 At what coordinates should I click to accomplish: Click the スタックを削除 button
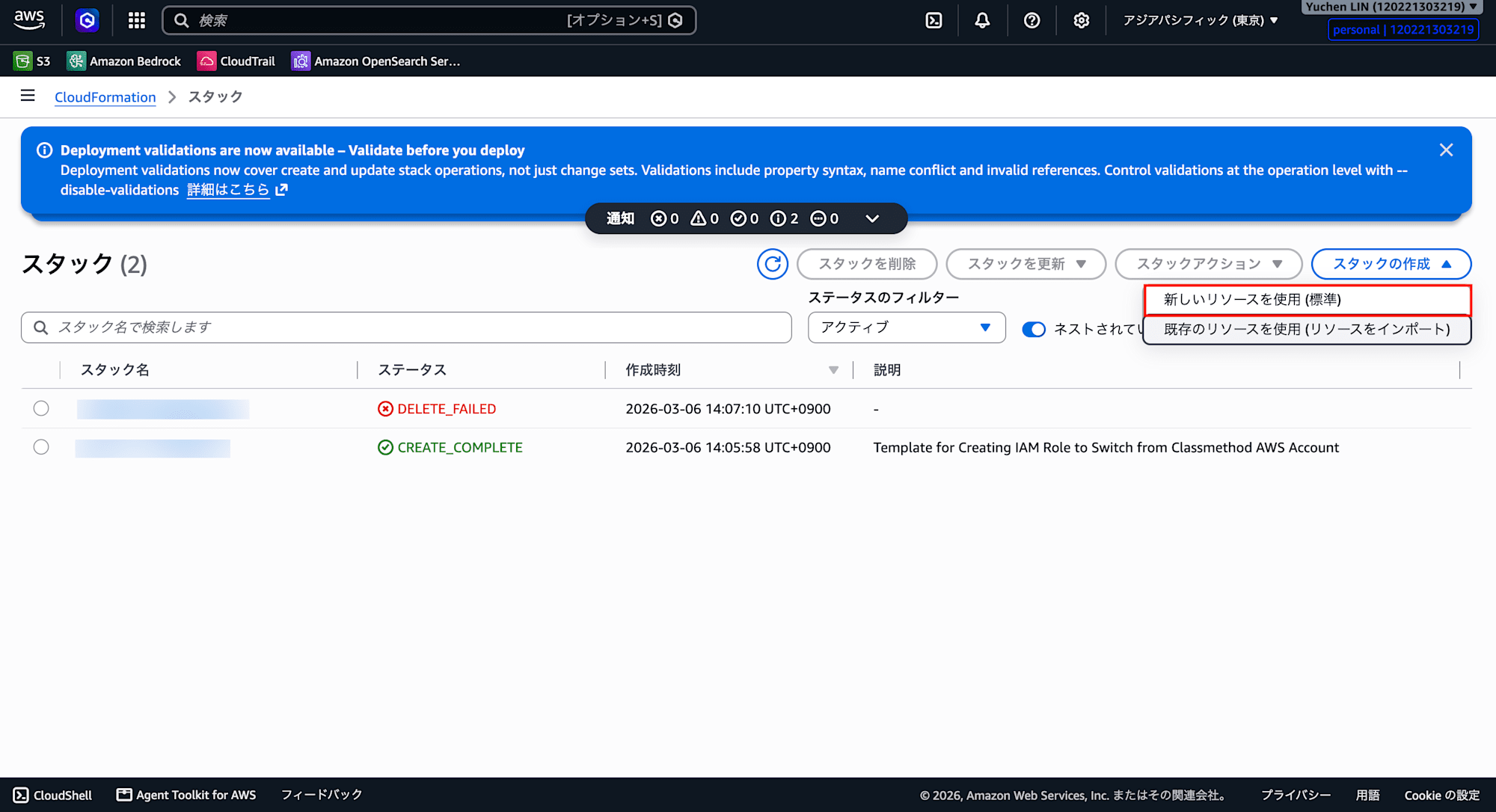tap(867, 264)
